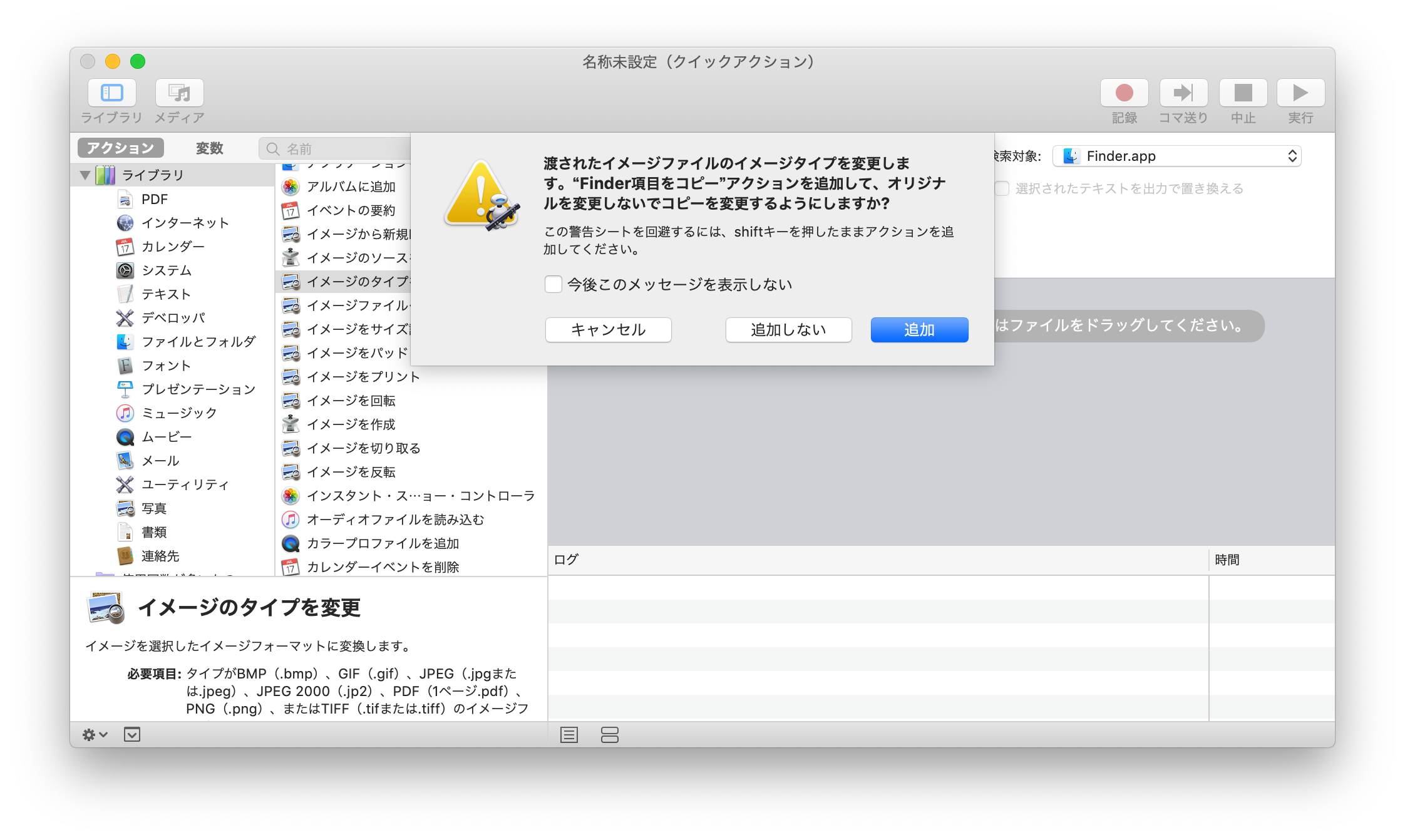Click the キャンセル button
The height and width of the screenshot is (840, 1405).
pyautogui.click(x=608, y=330)
